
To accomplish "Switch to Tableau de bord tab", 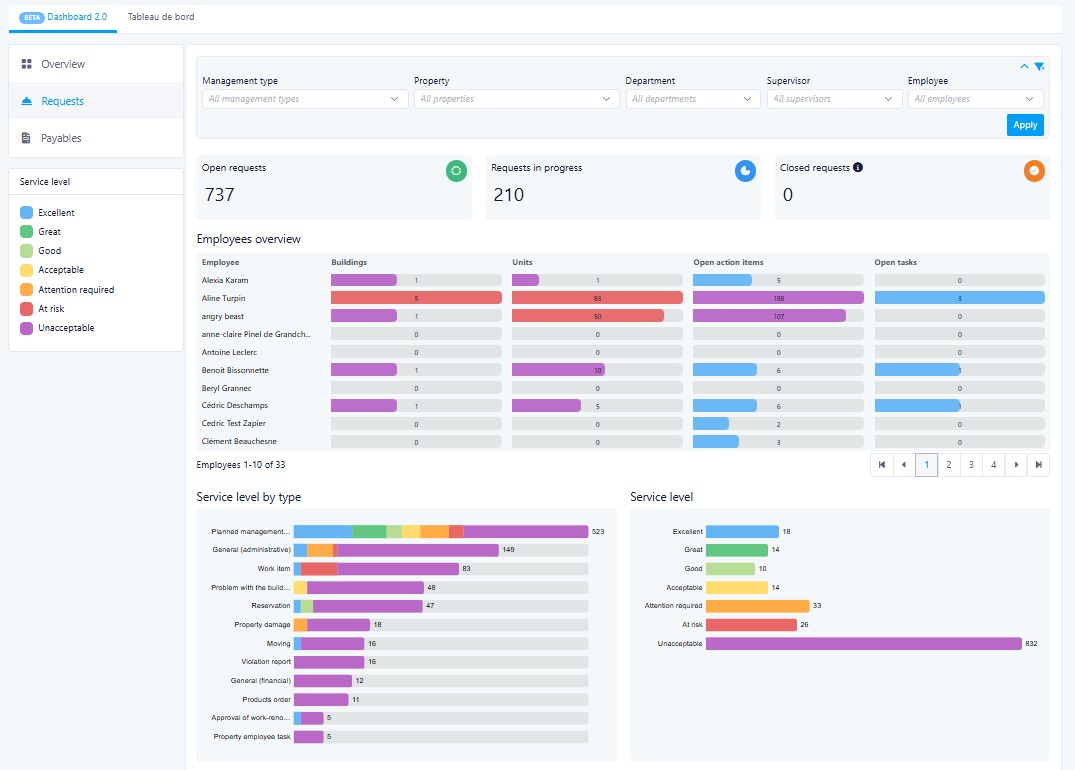I will 161,17.
